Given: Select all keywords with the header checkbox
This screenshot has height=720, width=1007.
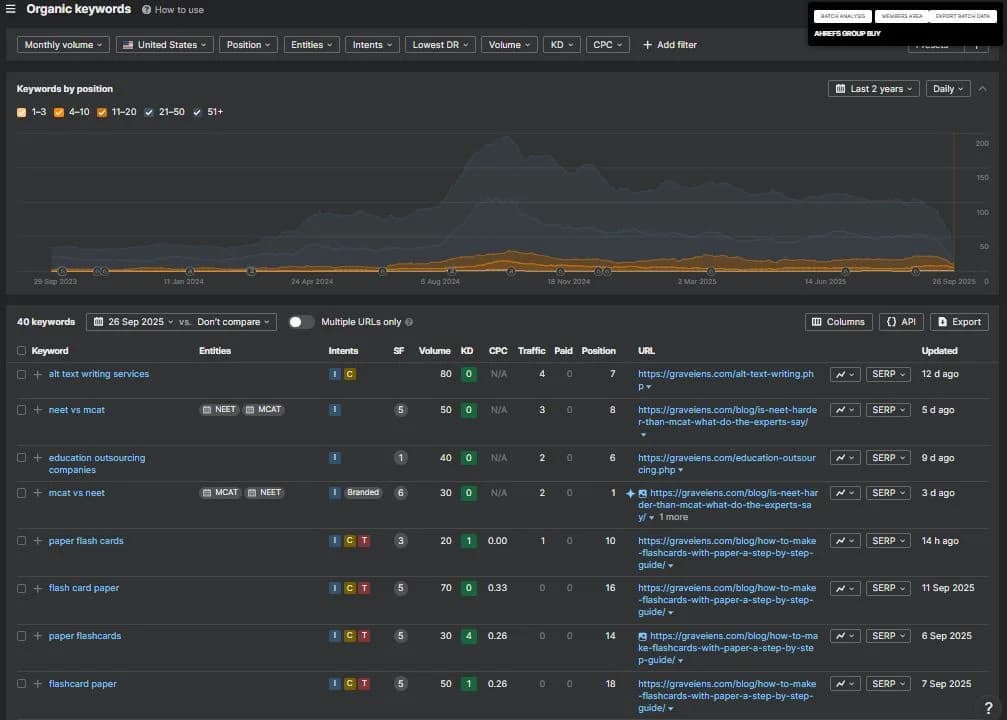Looking at the screenshot, I should (x=21, y=351).
